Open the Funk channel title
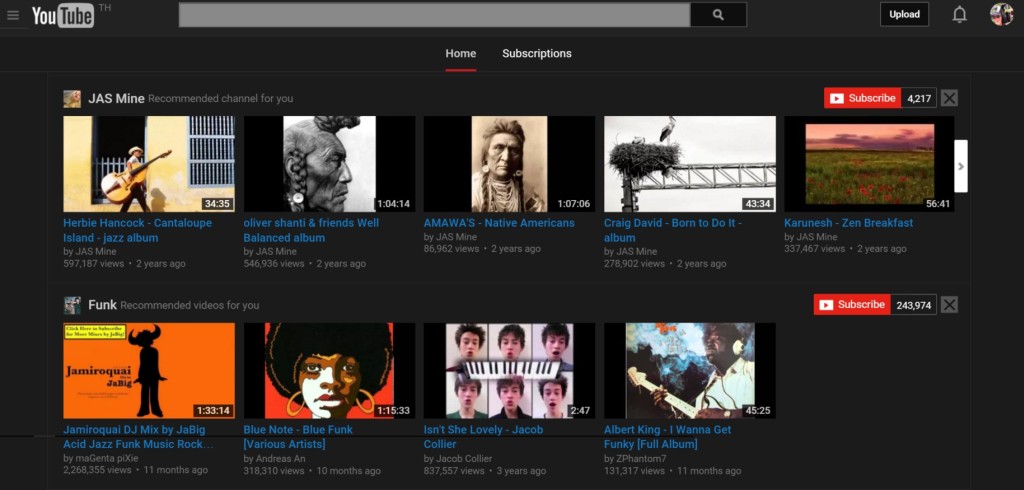The width and height of the screenshot is (1024, 490). pos(103,305)
